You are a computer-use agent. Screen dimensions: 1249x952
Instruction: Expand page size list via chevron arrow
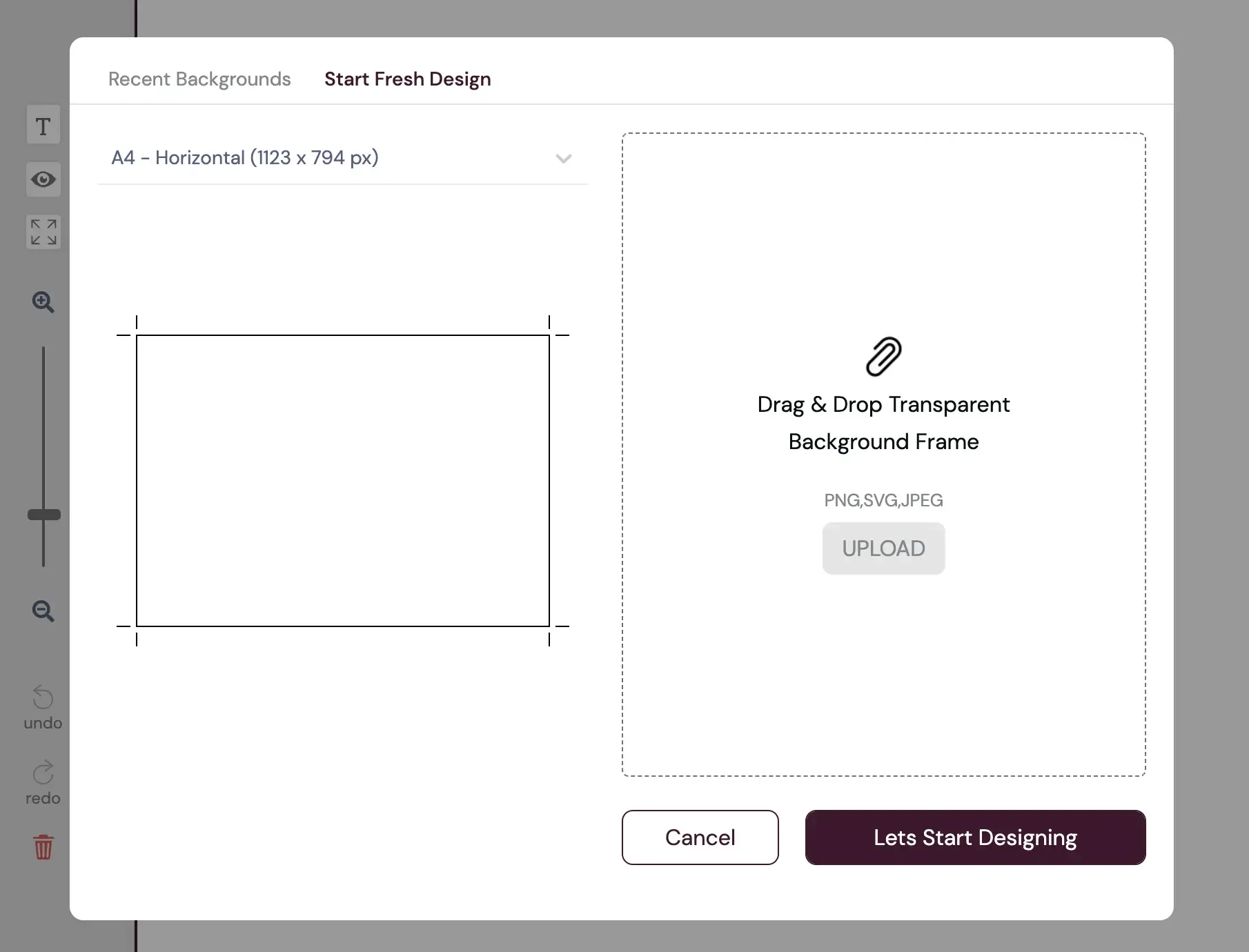(x=564, y=159)
